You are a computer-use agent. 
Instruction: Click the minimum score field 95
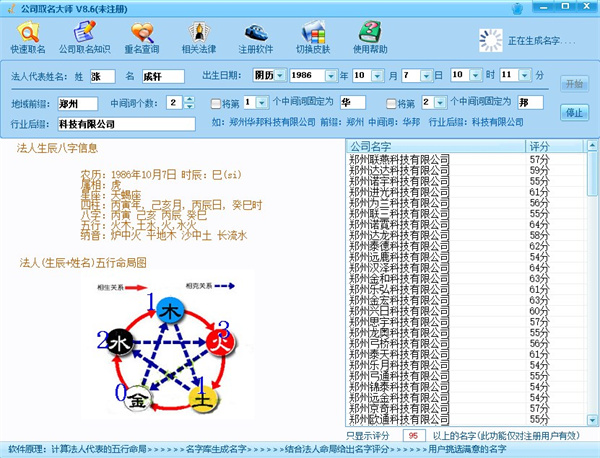tap(414, 435)
